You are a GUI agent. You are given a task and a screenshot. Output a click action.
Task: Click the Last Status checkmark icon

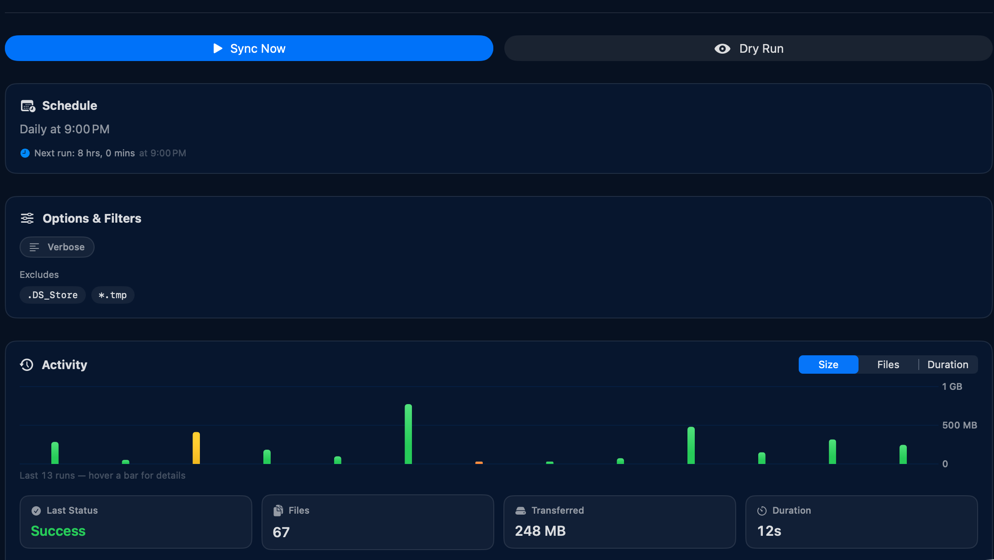point(36,511)
